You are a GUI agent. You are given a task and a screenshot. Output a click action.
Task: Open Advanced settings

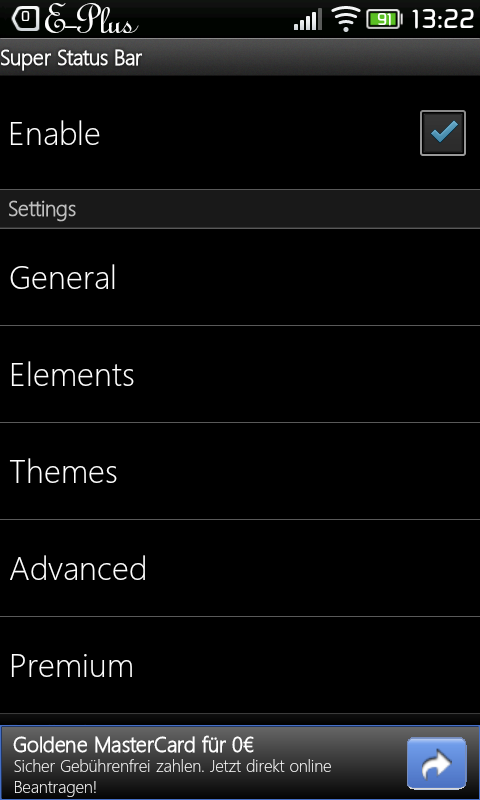tap(240, 568)
